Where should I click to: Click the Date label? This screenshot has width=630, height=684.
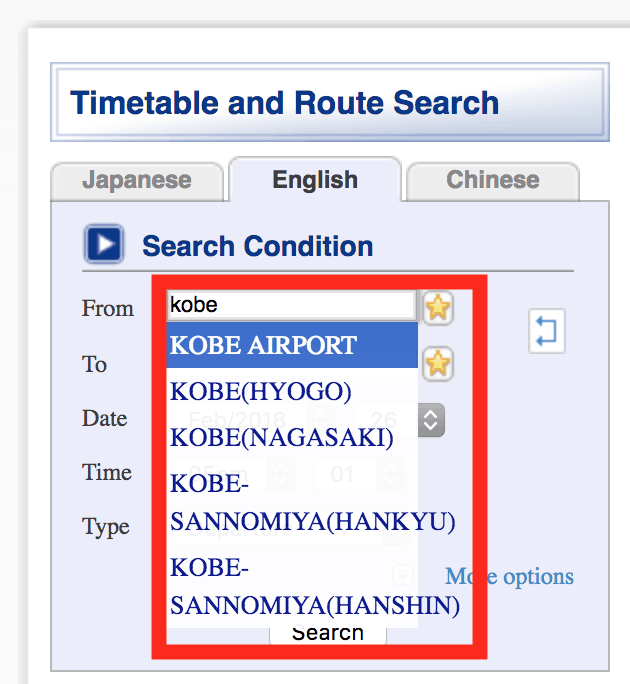coord(105,418)
